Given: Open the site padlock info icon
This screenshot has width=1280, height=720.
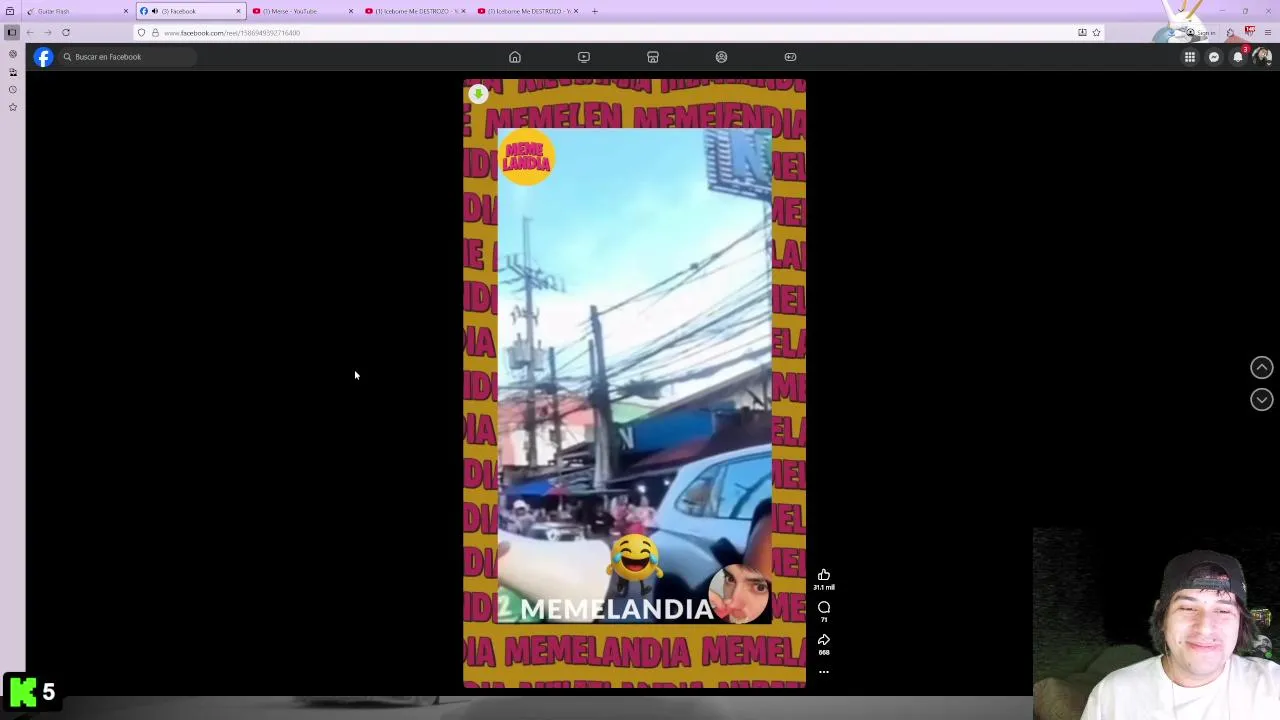Looking at the screenshot, I should tap(155, 33).
